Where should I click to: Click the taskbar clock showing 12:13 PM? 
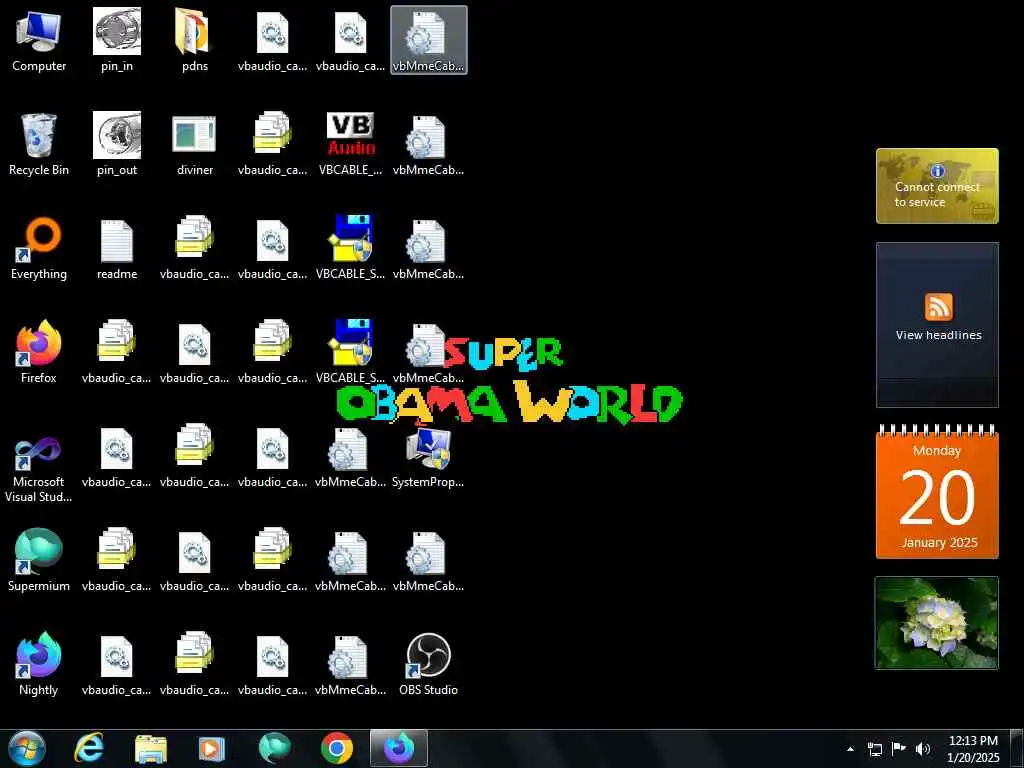973,749
